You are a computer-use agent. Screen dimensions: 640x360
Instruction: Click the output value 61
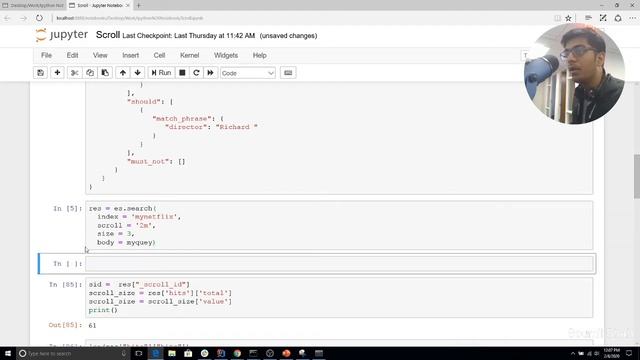tap(92, 325)
